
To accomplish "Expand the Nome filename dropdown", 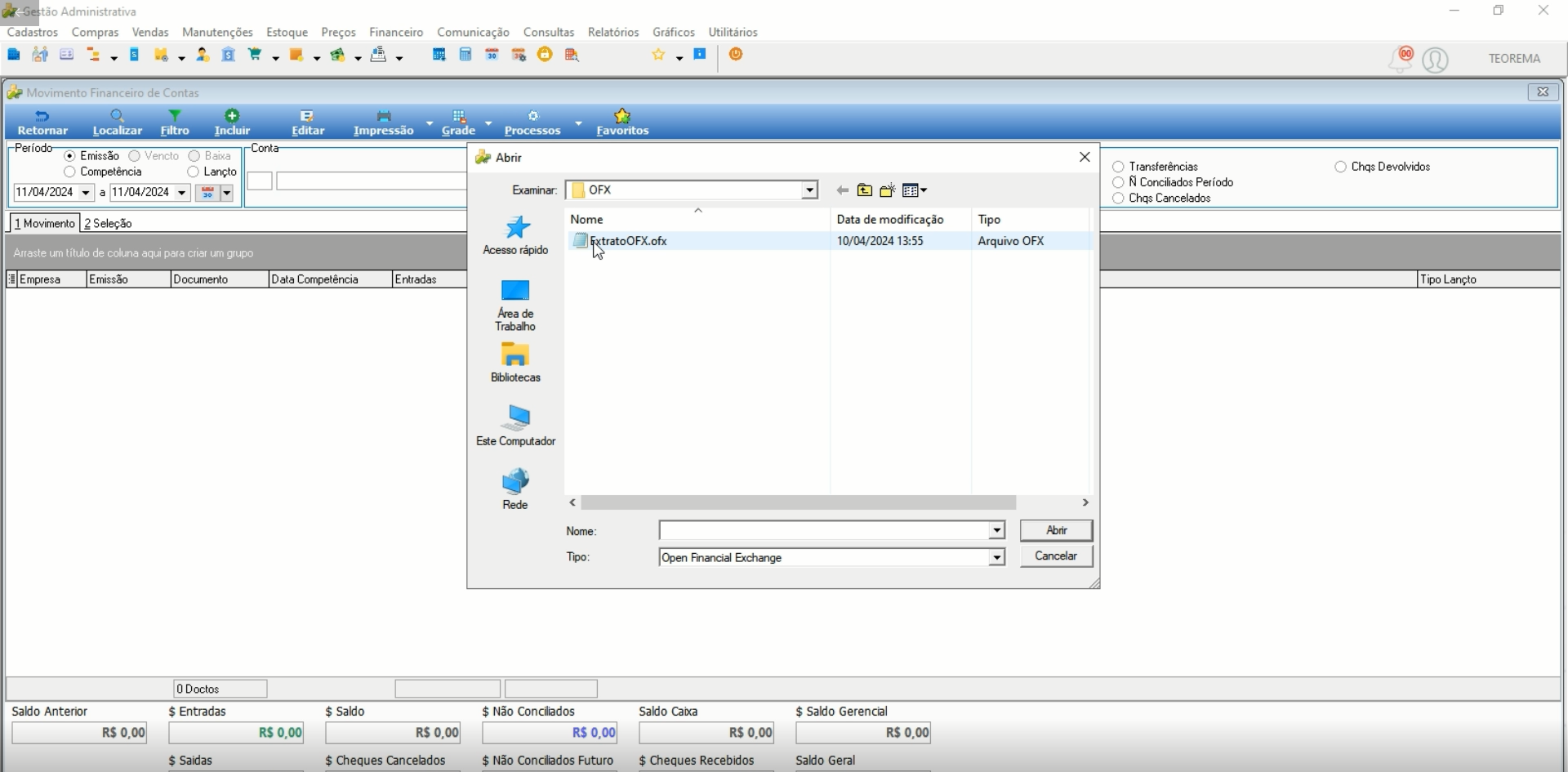I will point(996,531).
